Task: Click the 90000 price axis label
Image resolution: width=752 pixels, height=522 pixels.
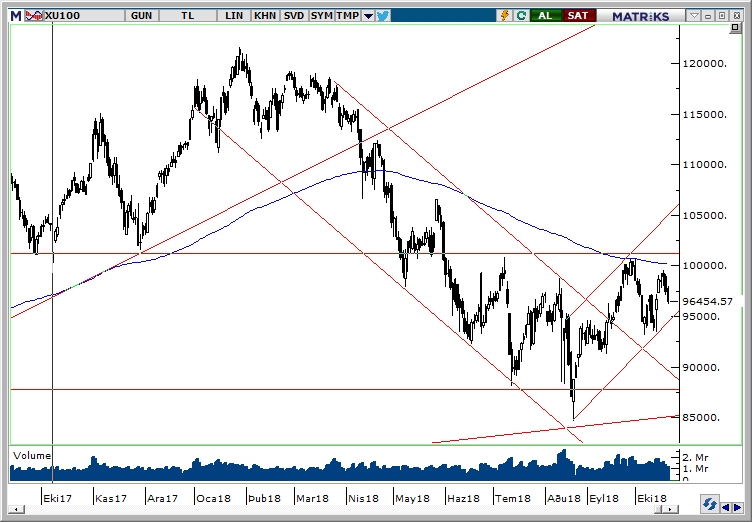Action: coord(701,368)
